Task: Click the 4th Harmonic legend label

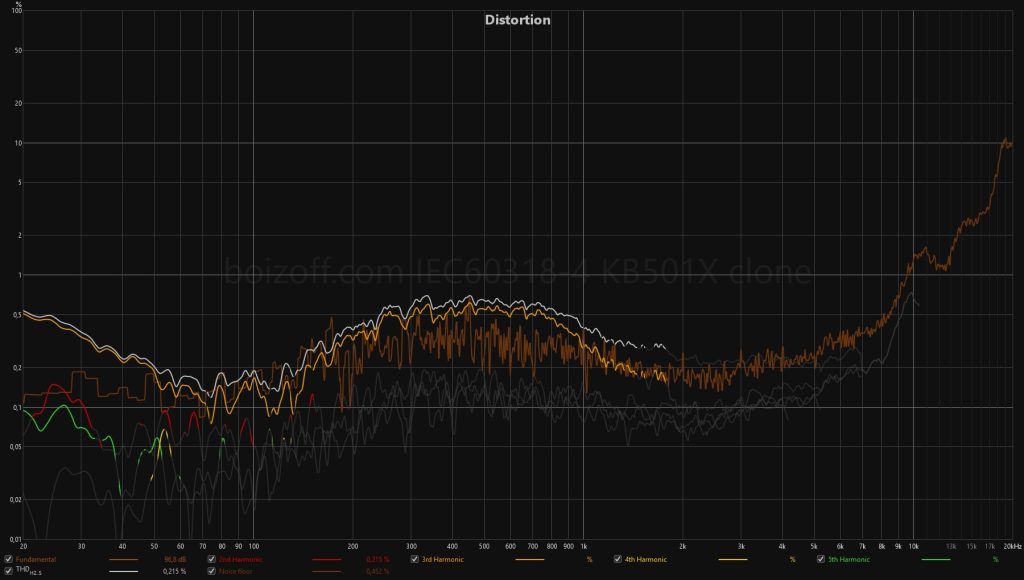Action: point(646,560)
